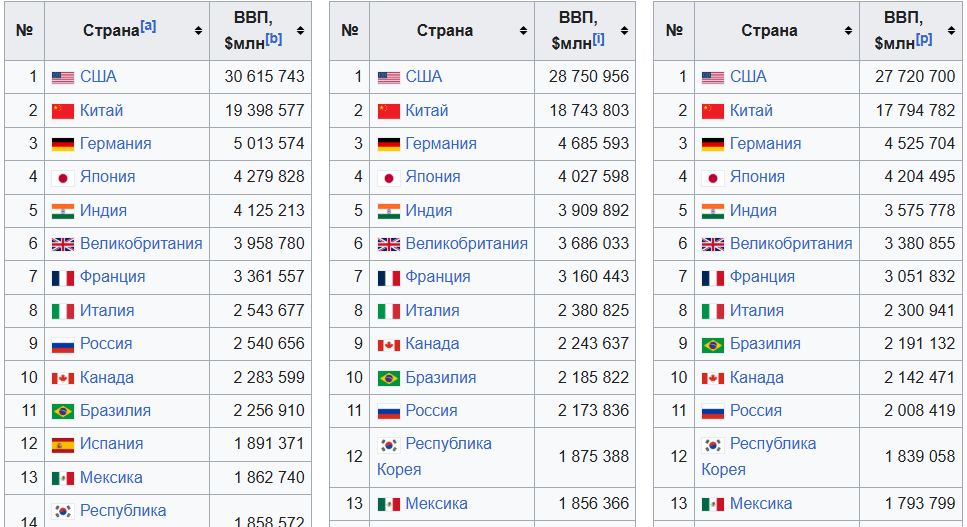The width and height of the screenshot is (967, 527).
Task: Open Великобритания link in second table
Action: [466, 243]
